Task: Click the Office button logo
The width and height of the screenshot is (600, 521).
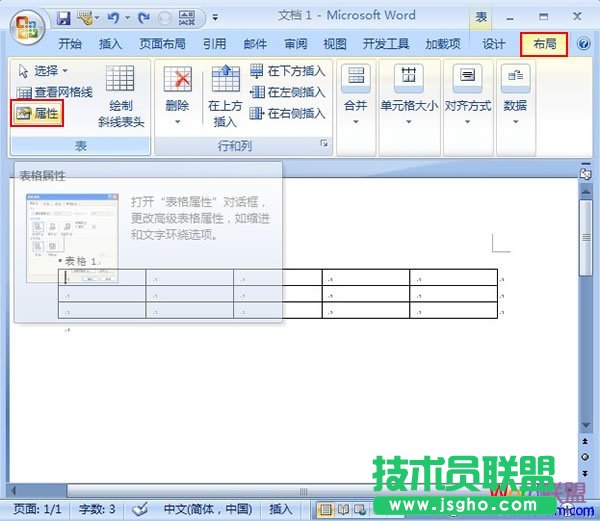Action: 28,28
